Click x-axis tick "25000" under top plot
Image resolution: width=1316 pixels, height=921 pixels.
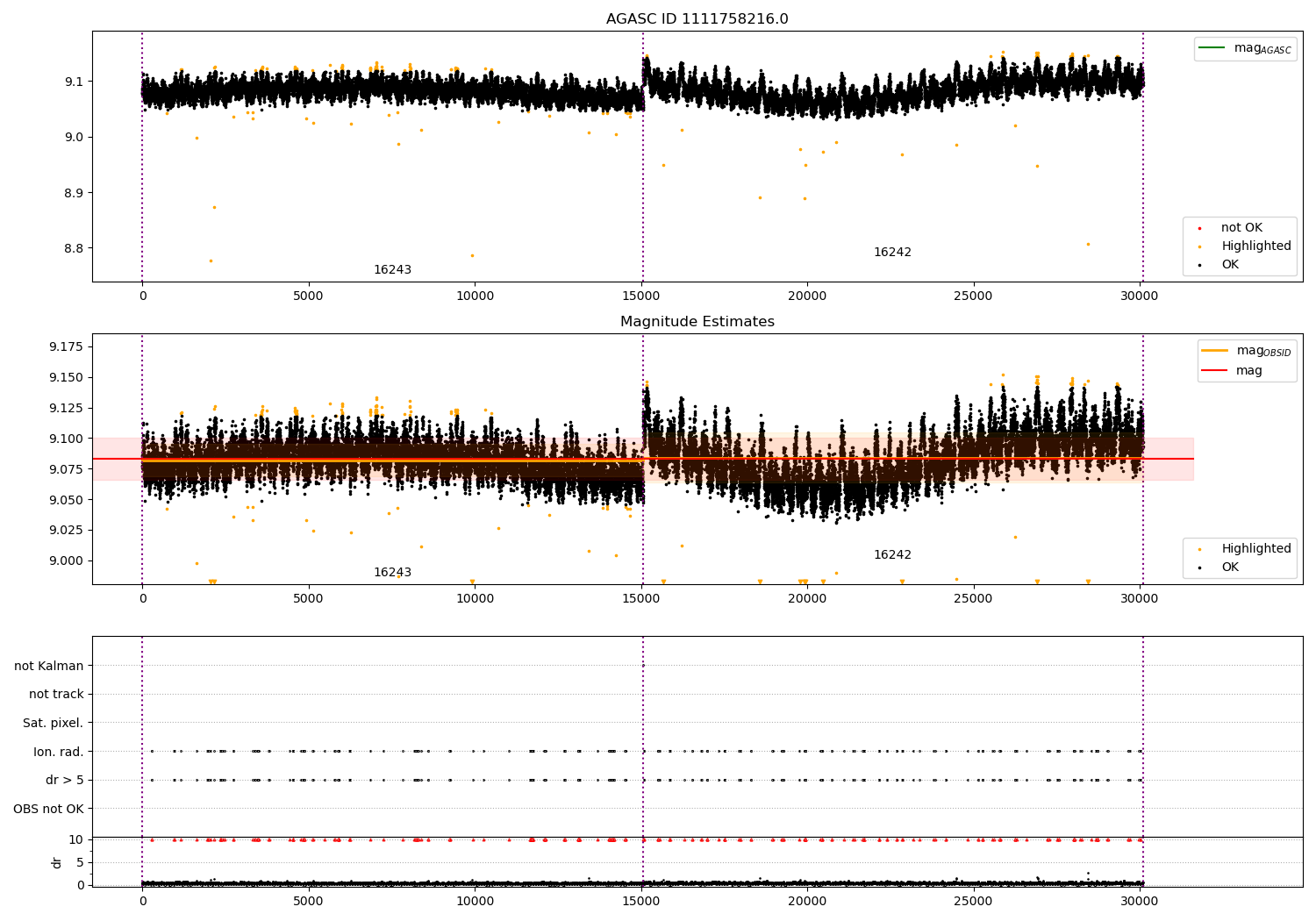click(x=974, y=296)
